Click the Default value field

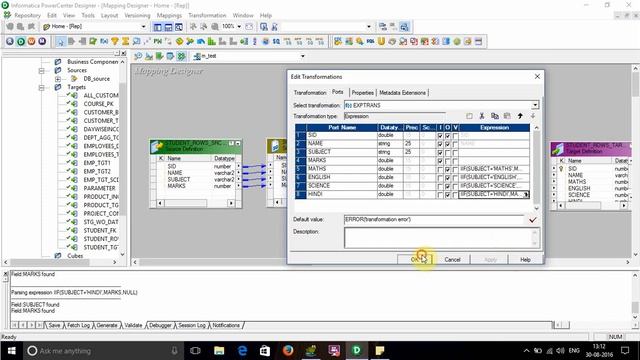coord(434,220)
